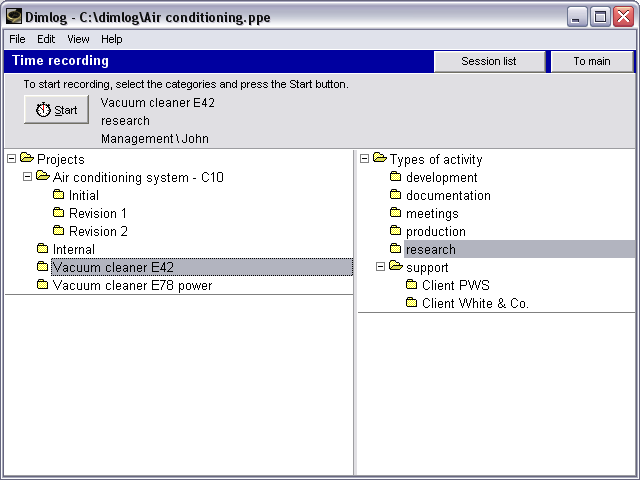The width and height of the screenshot is (640, 480).
Task: Click the development activity folder icon
Action: pyautogui.click(x=395, y=177)
